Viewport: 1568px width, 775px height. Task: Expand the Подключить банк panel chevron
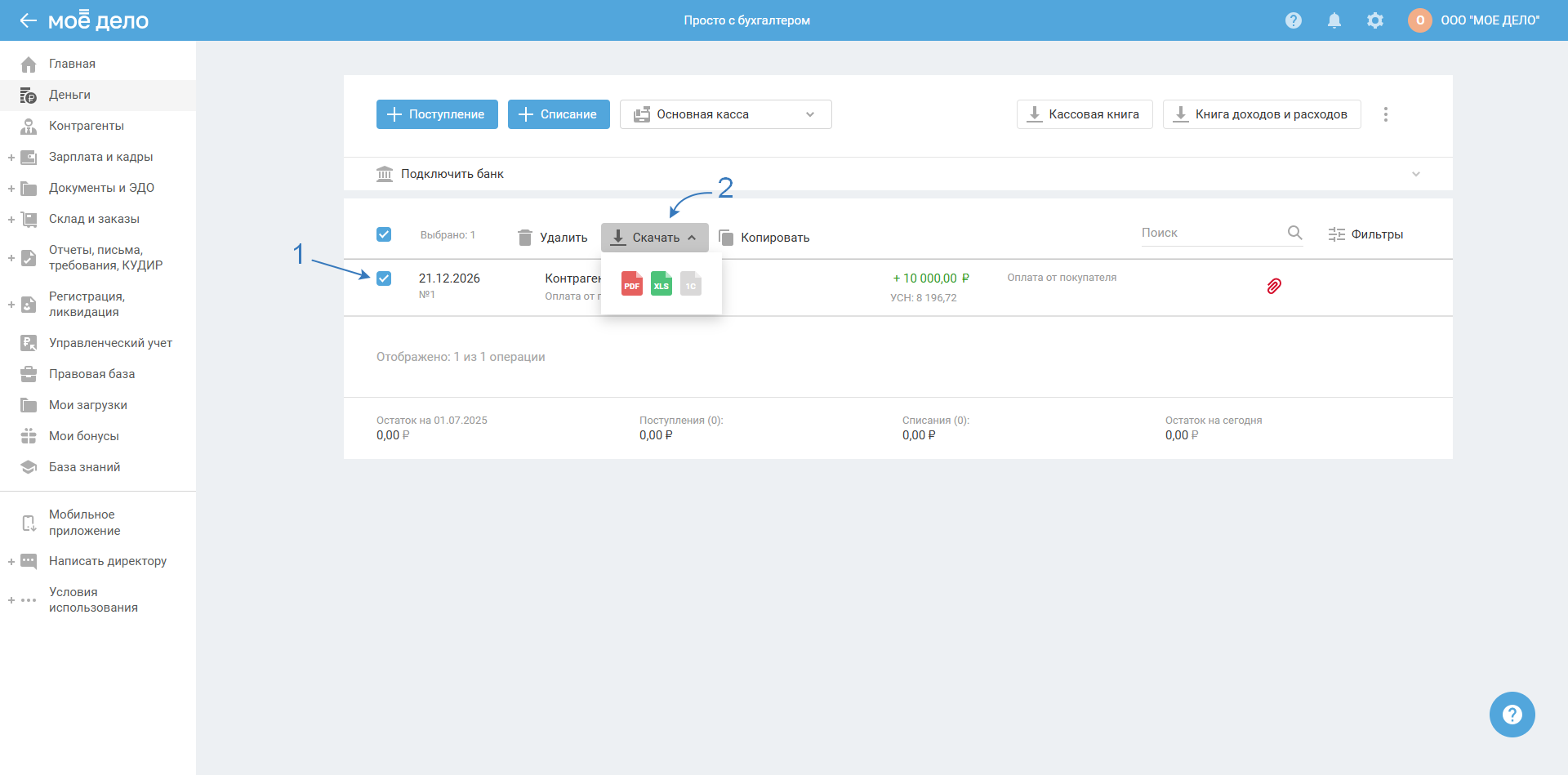1416,174
